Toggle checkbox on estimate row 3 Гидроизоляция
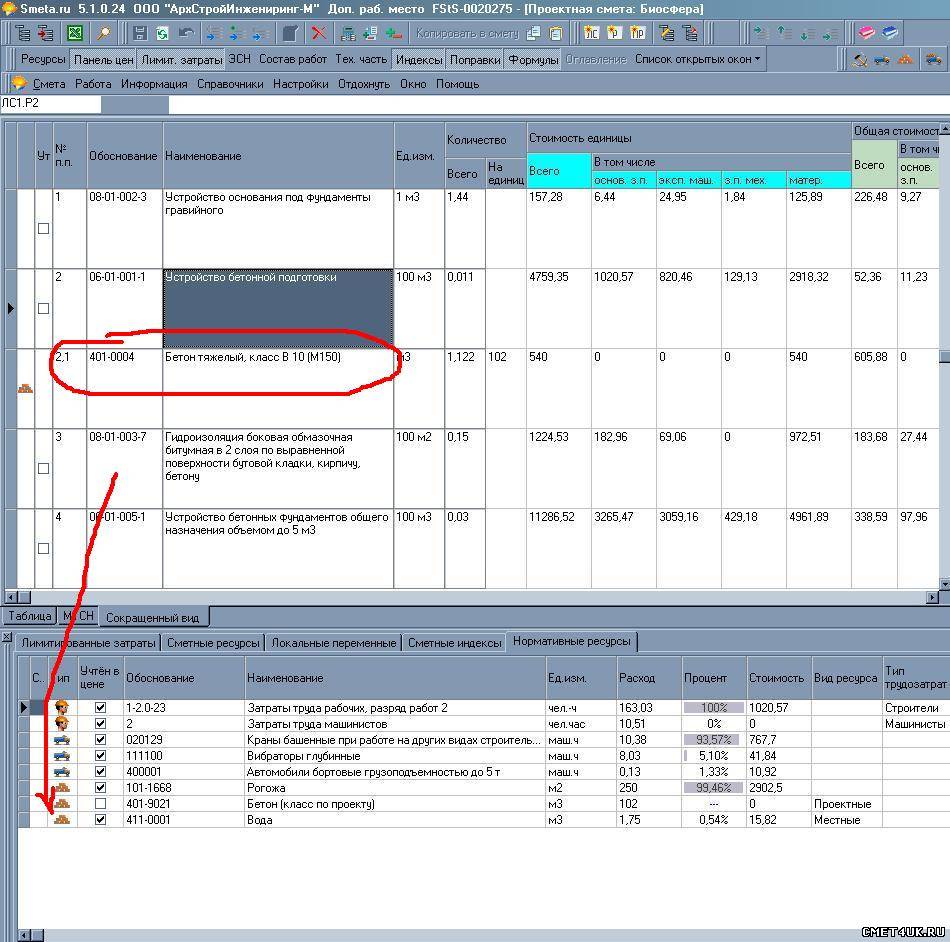This screenshot has height=942, width=950. tap(43, 468)
